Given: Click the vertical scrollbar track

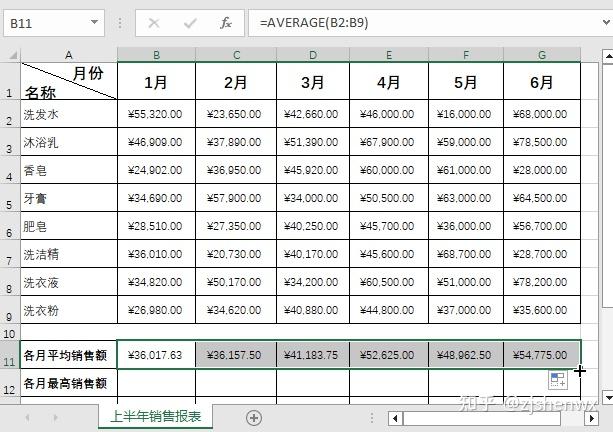Looking at the screenshot, I should point(608,186).
